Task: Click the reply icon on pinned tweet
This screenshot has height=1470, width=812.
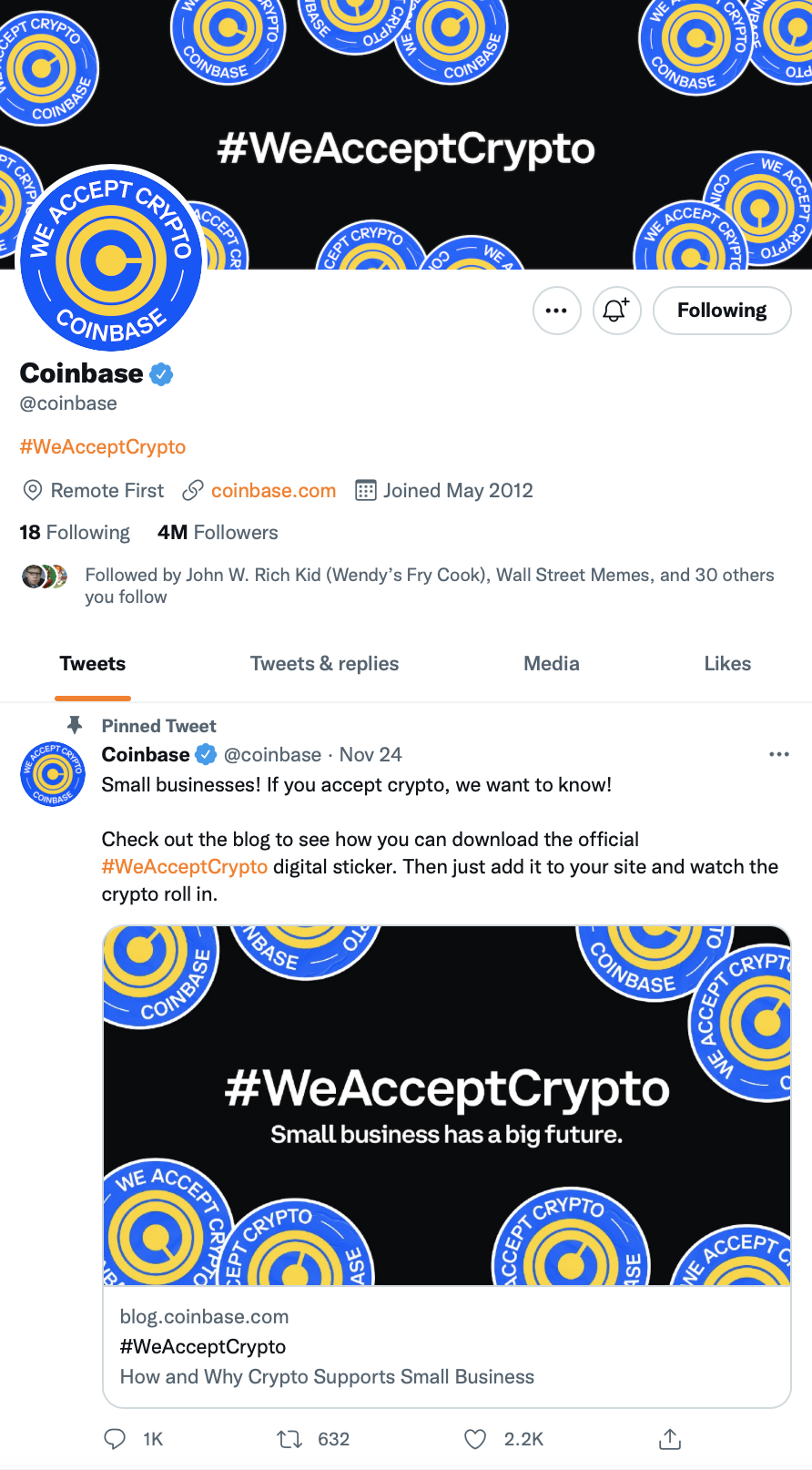Action: [x=116, y=1439]
